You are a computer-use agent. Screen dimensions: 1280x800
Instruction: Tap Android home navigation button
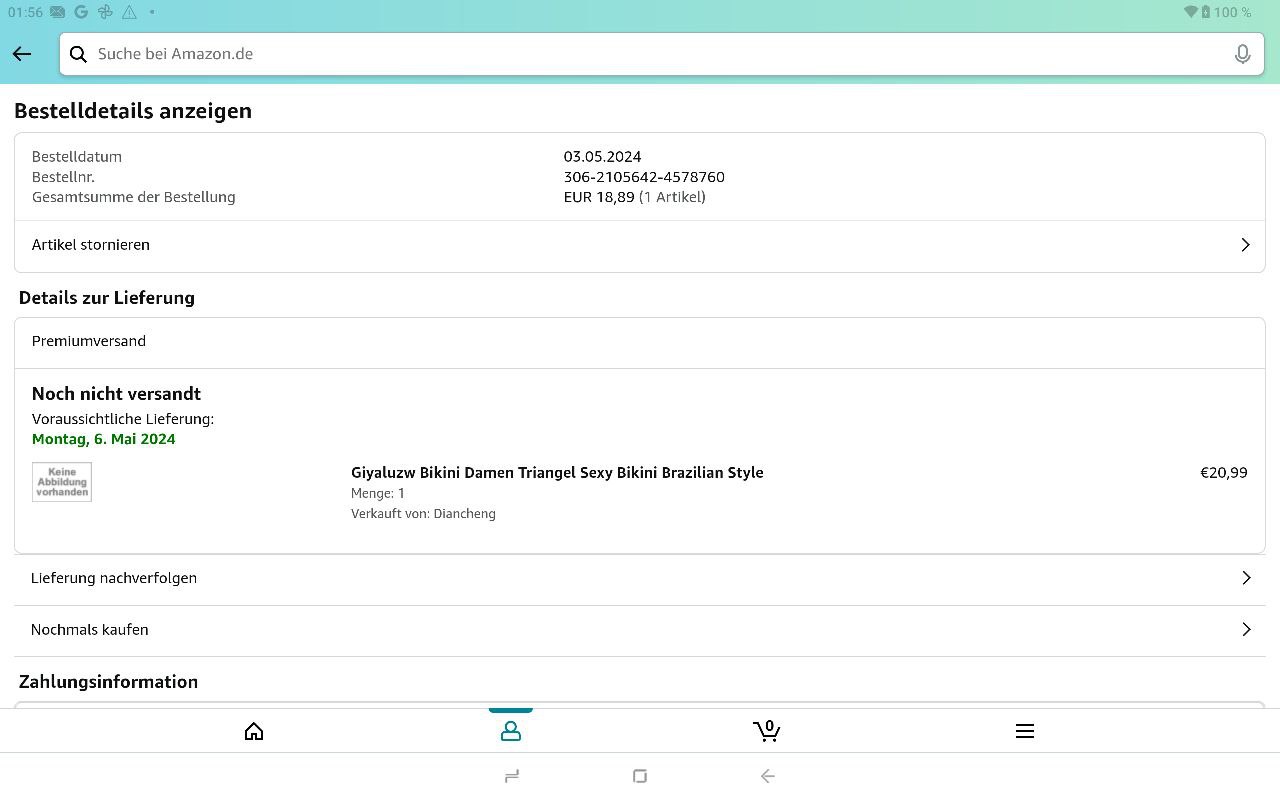(640, 776)
